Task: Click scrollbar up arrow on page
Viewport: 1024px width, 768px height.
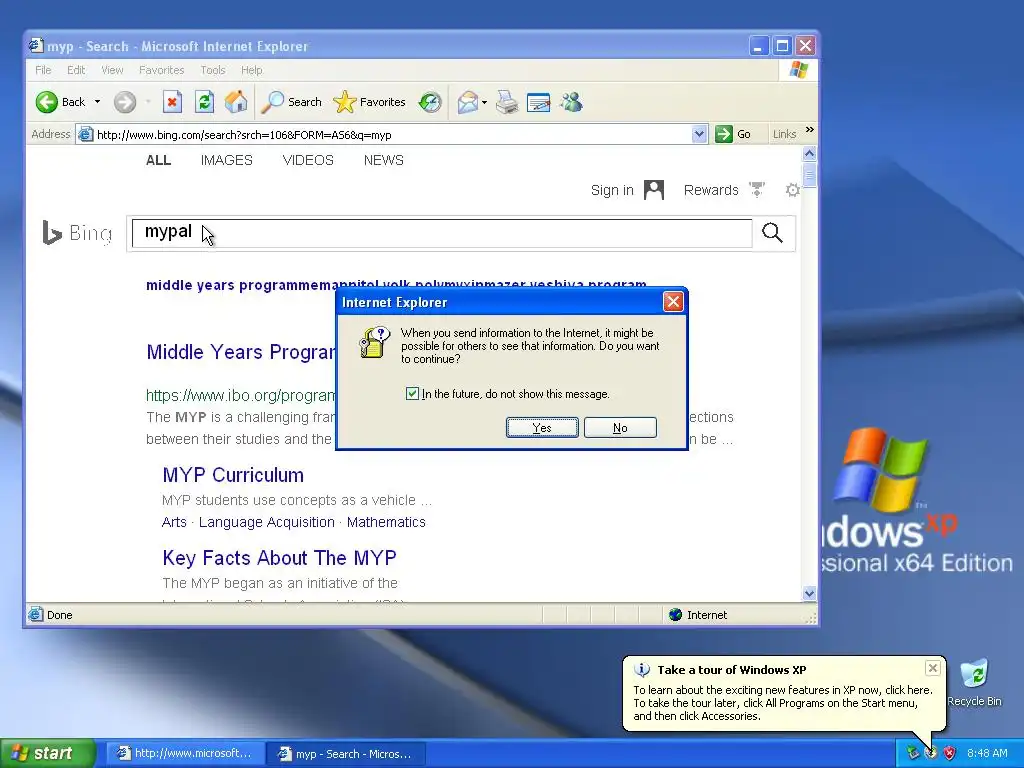Action: 809,153
